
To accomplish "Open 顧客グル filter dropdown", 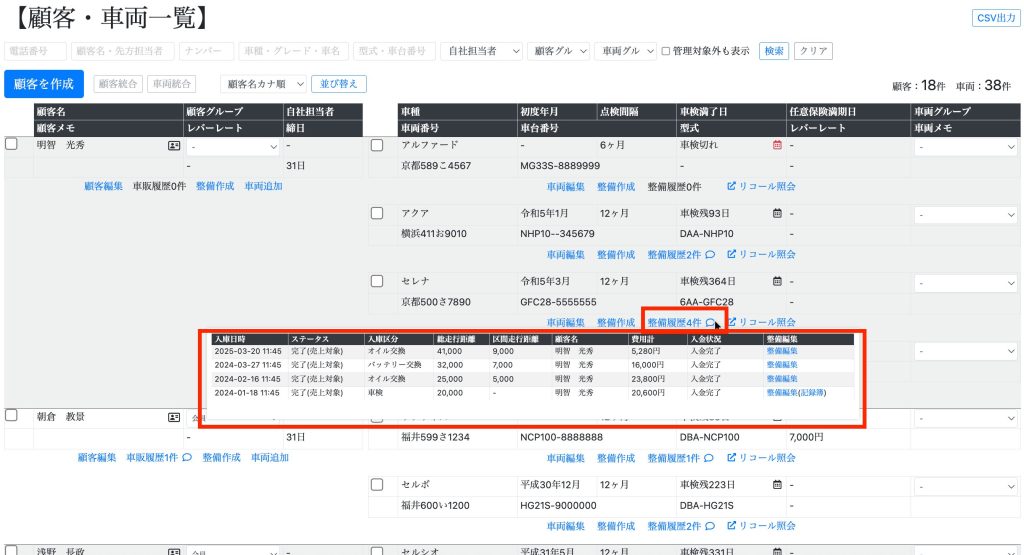I will coord(558,51).
